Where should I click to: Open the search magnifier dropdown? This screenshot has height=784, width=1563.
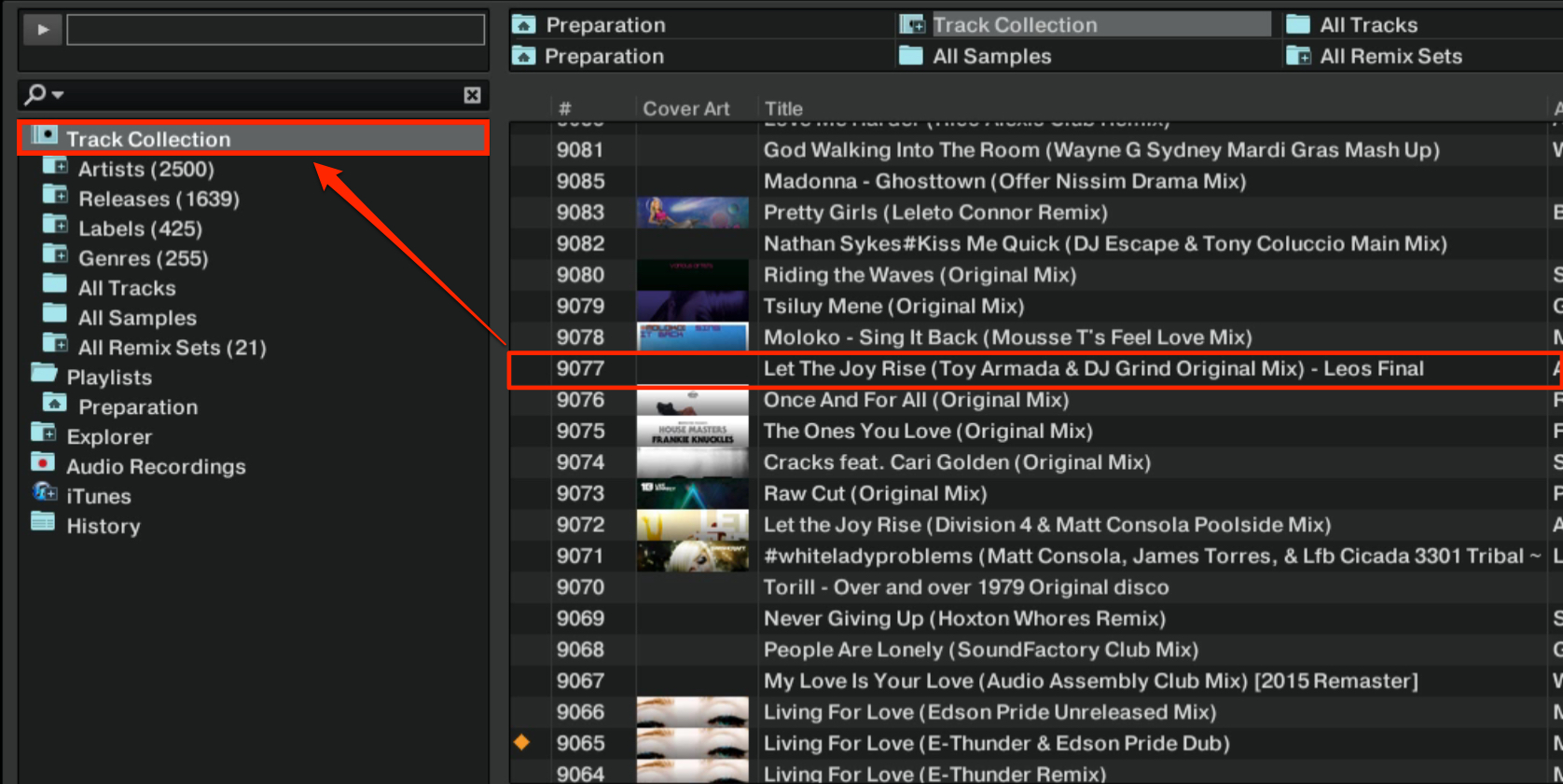pyautogui.click(x=44, y=94)
